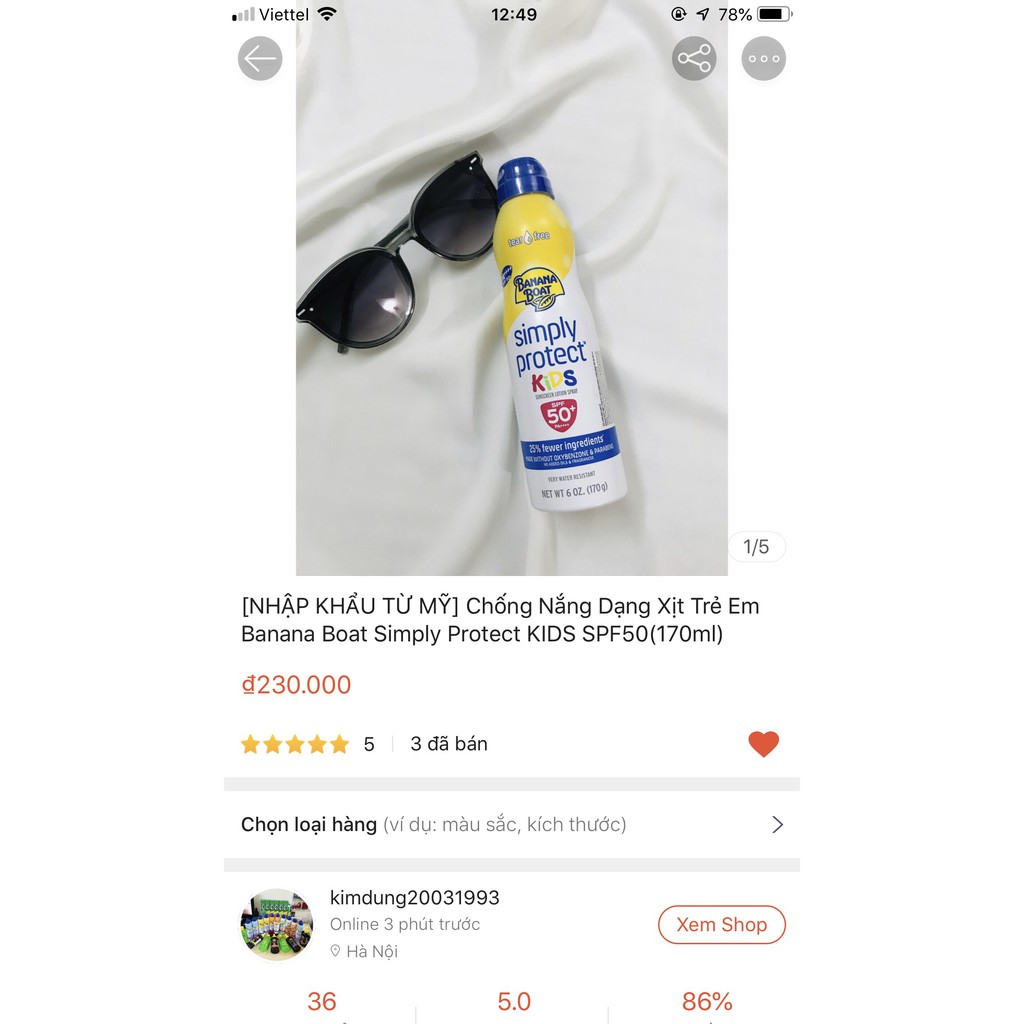1024x1024 pixels.
Task: Expand product variations with the chevron arrow
Action: (x=777, y=824)
